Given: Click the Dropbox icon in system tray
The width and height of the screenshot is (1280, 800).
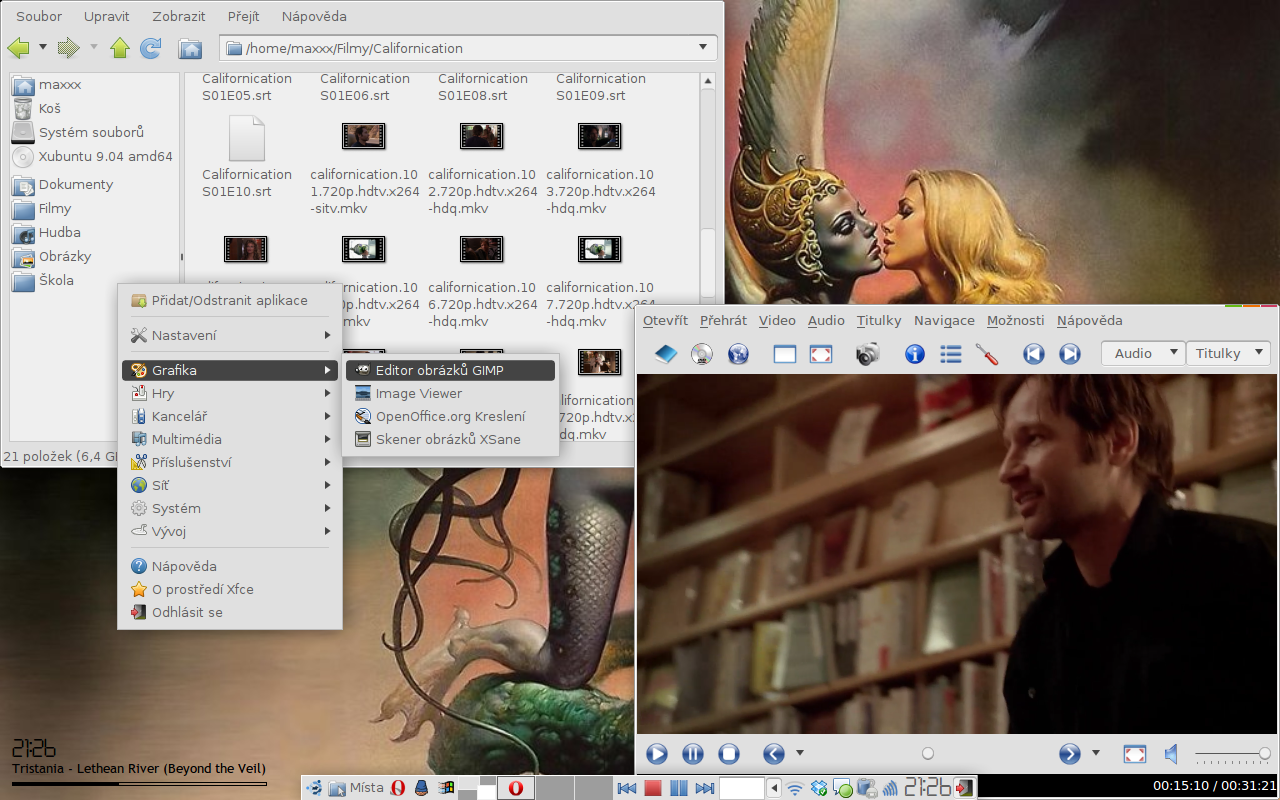Looking at the screenshot, I should click(x=819, y=788).
